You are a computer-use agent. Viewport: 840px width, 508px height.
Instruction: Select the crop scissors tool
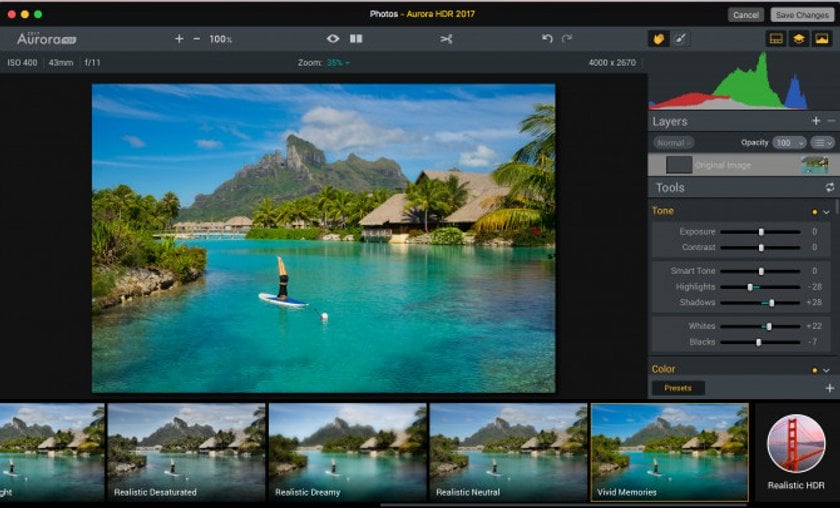[446, 39]
